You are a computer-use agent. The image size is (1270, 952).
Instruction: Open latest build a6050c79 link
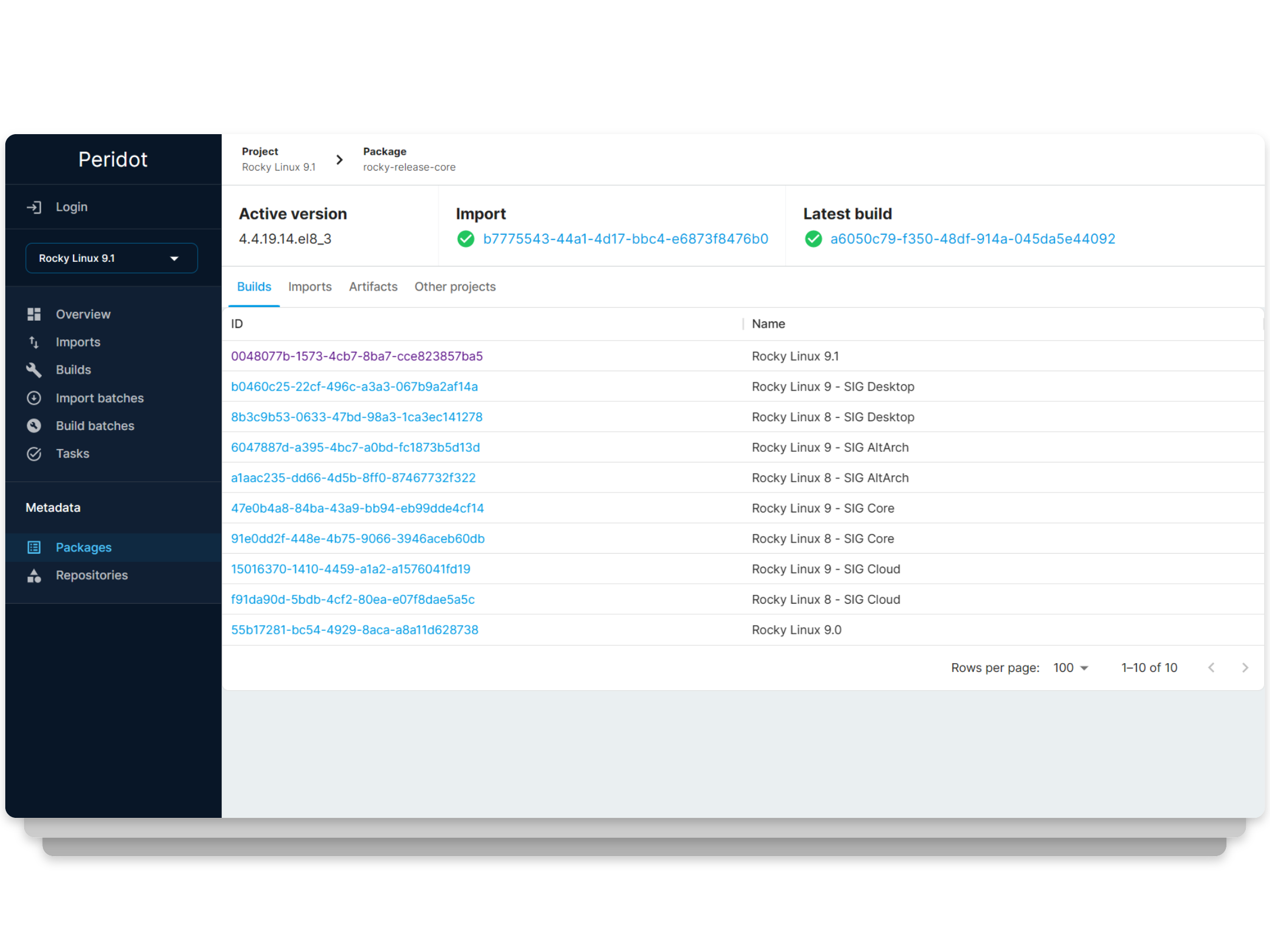972,239
